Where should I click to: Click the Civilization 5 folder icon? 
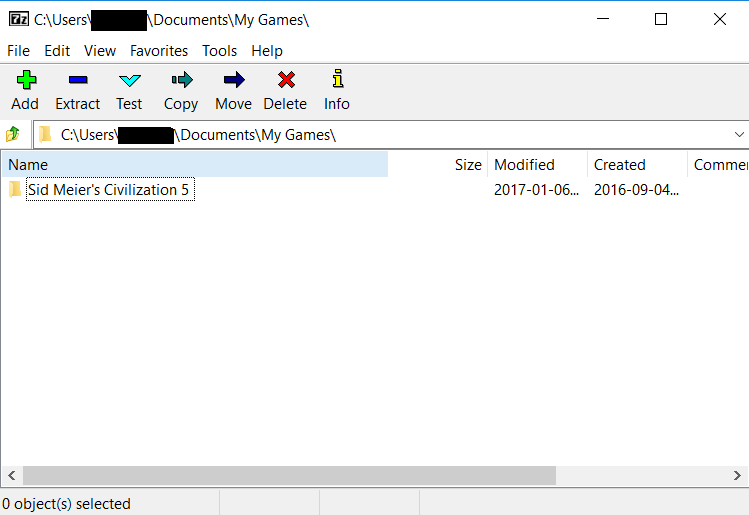(15, 190)
